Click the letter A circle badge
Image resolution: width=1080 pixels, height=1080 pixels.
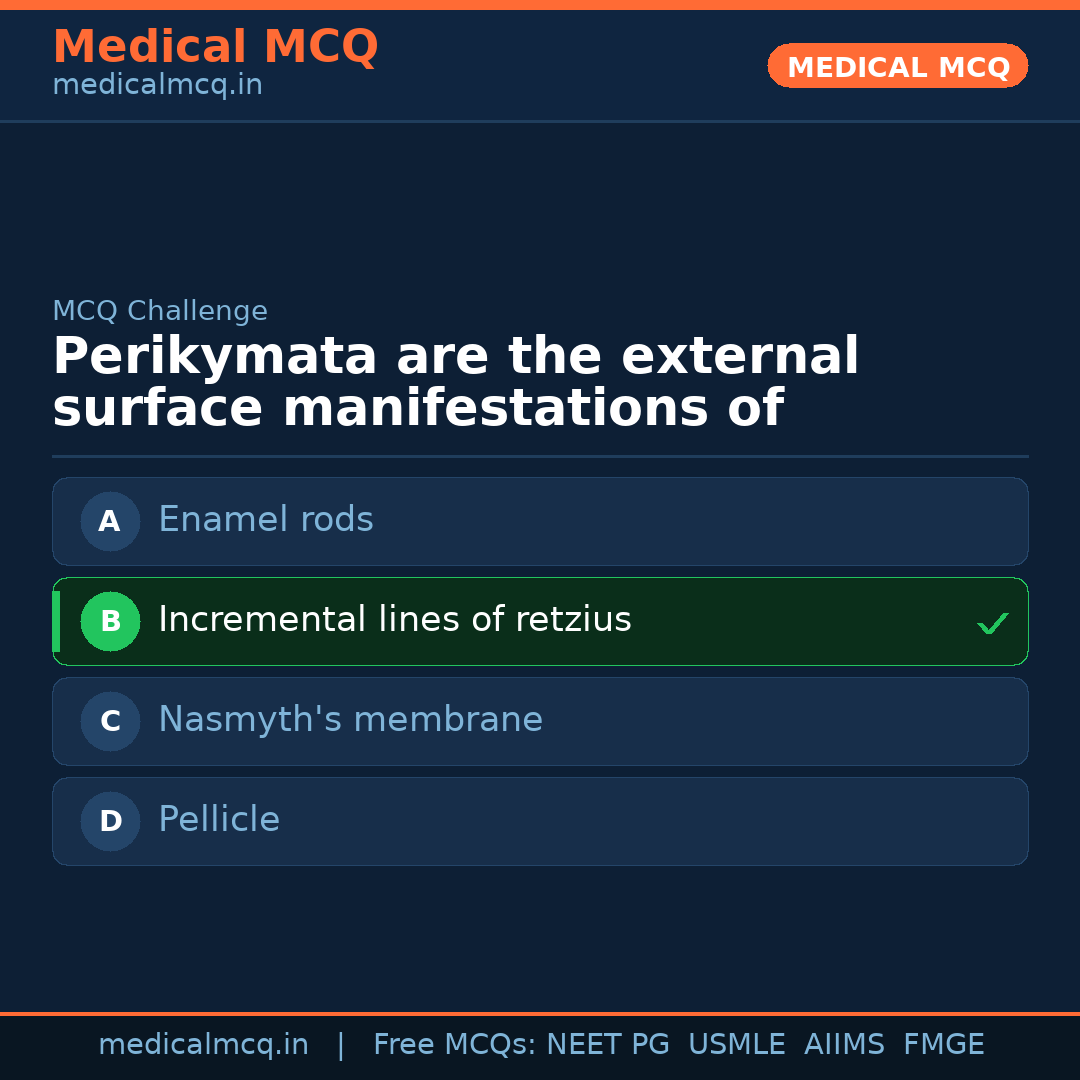click(x=110, y=521)
